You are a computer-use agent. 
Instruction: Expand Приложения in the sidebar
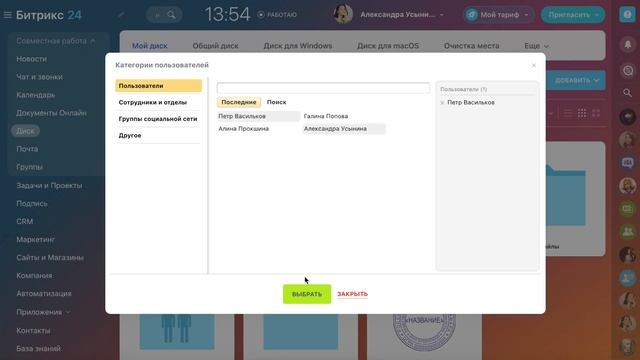tap(43, 312)
